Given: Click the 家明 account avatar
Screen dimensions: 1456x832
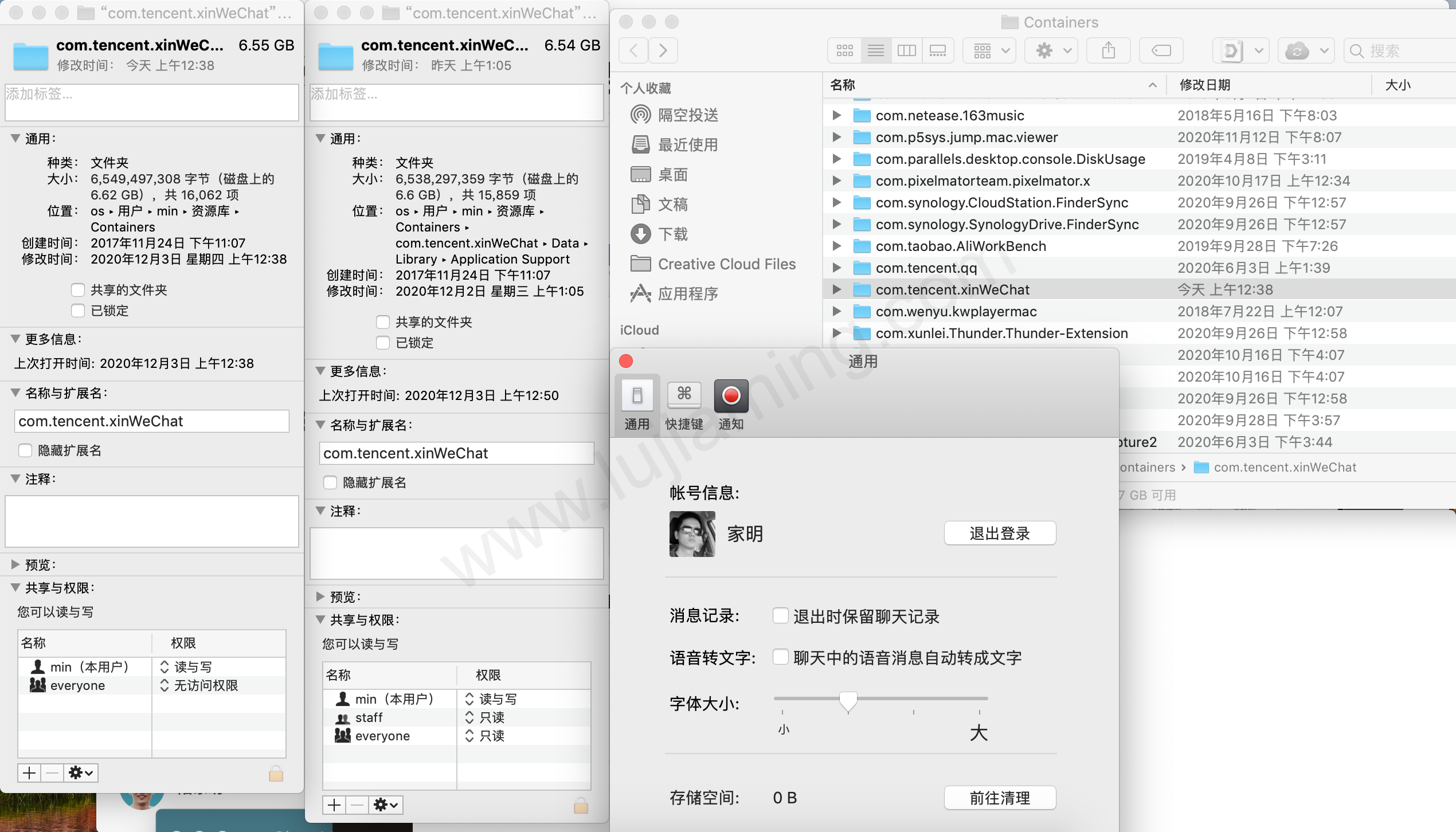Looking at the screenshot, I should (692, 534).
